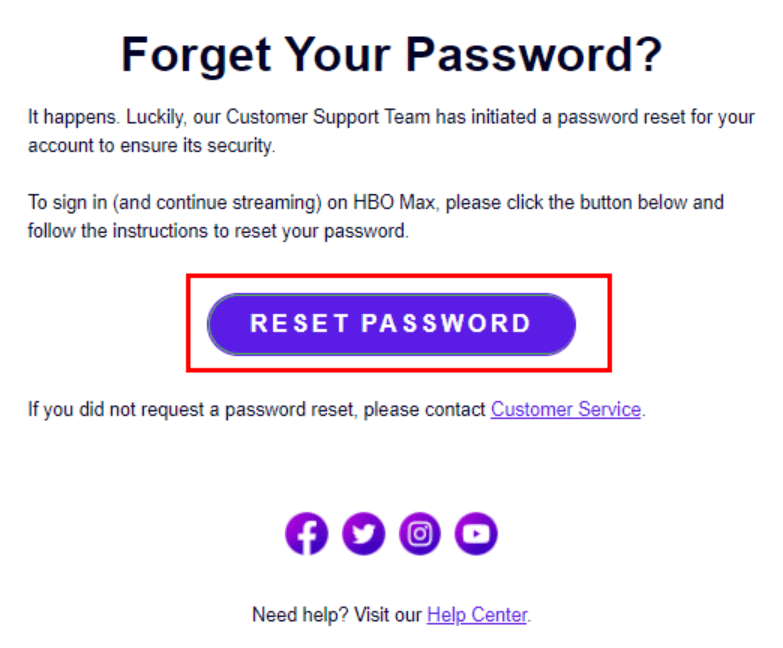
Task: Open the Instagram camera icon
Action: 420,534
